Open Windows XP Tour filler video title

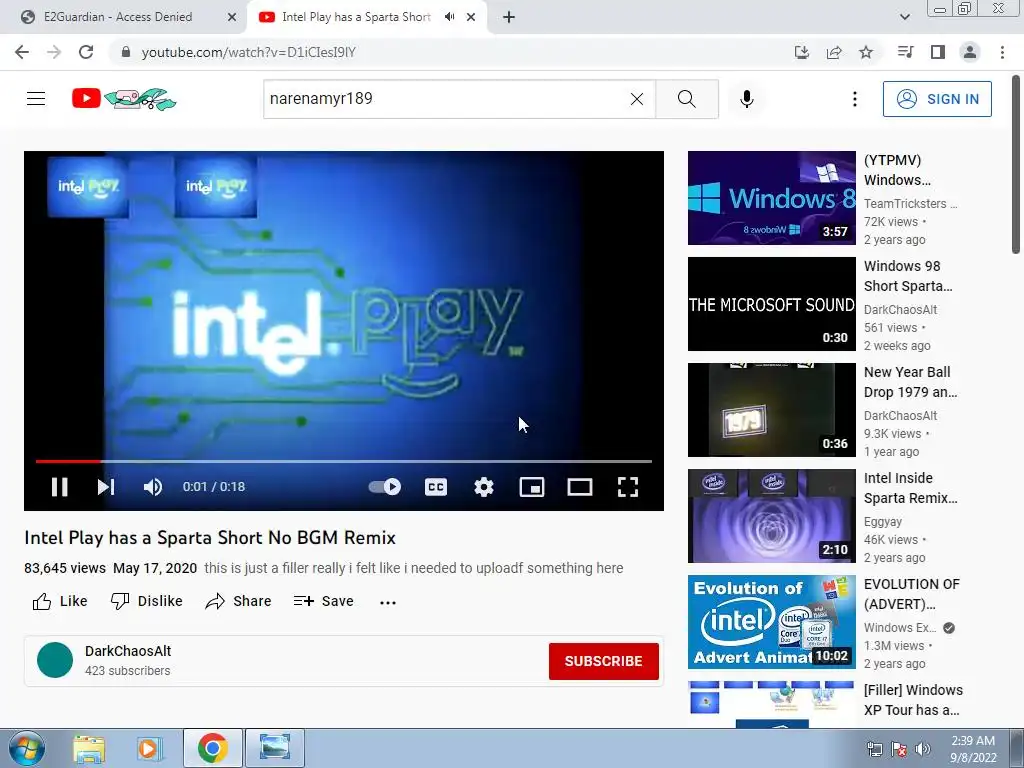[x=913, y=700]
